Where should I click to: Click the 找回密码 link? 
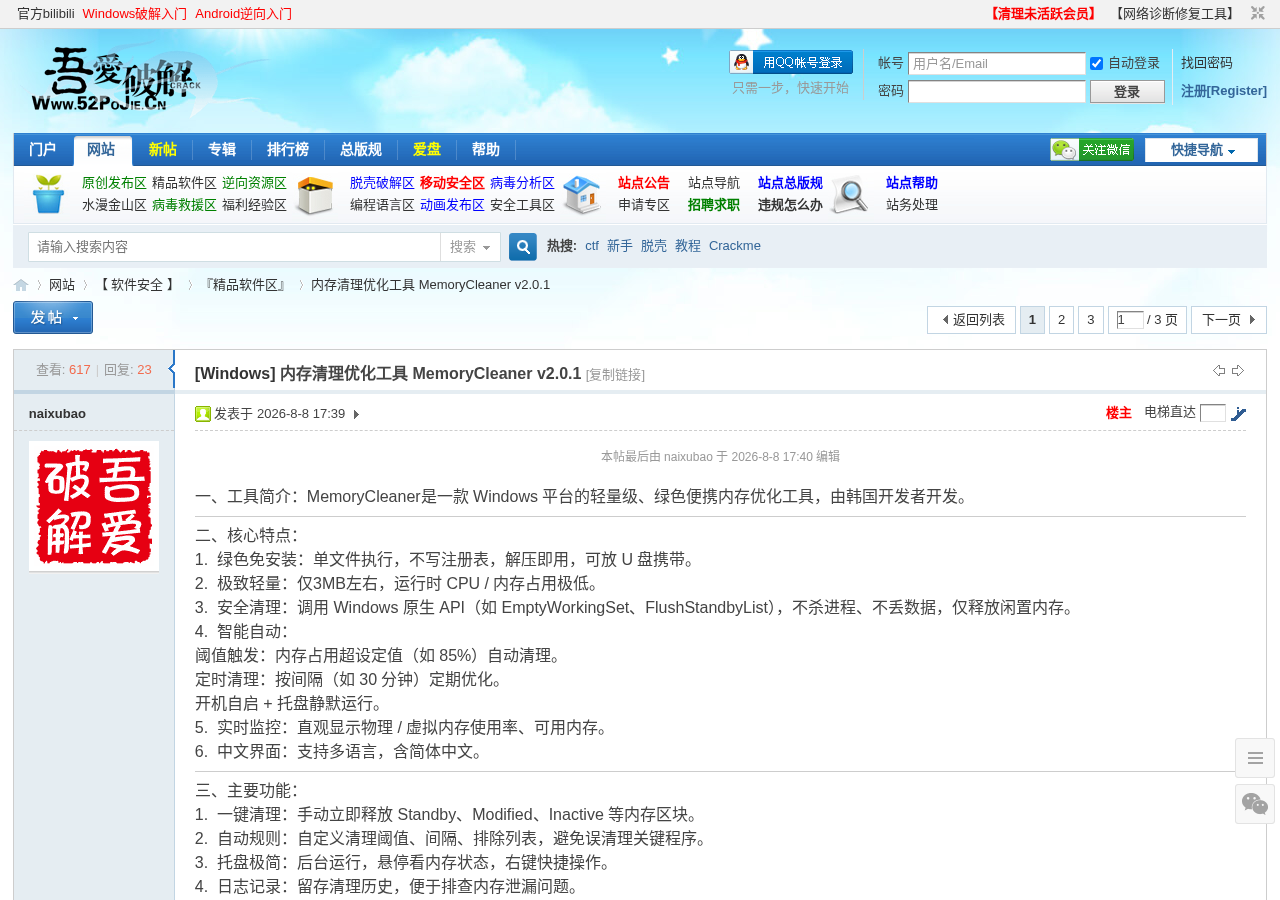1207,63
